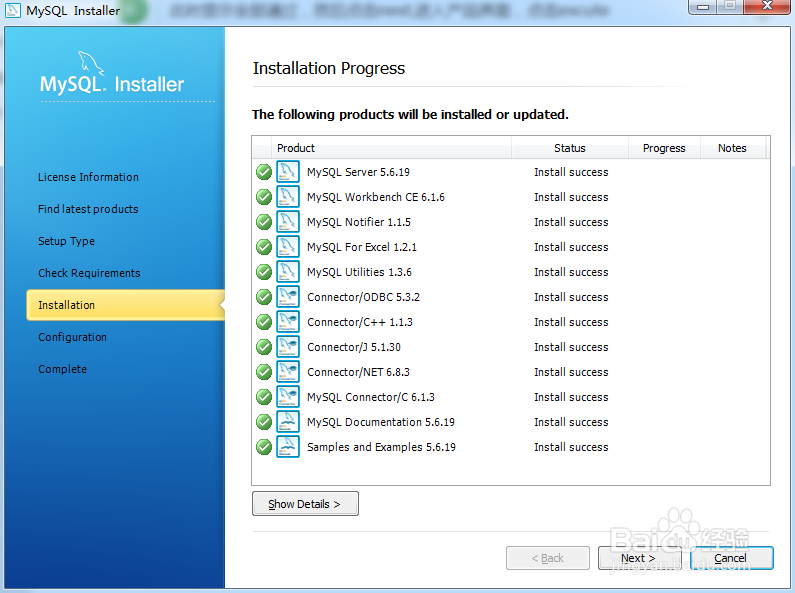Click the product icon for MySQL For Excel 1.2.1
Viewport: 795px width, 593px height.
[287, 247]
